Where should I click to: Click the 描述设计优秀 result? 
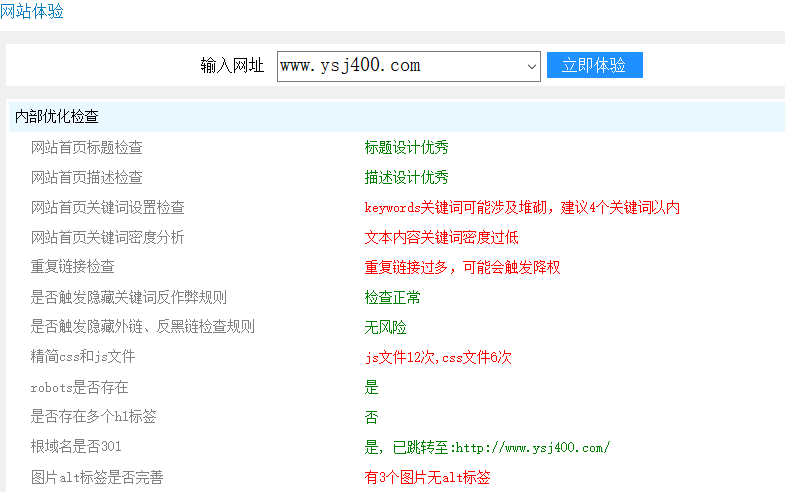coord(407,178)
